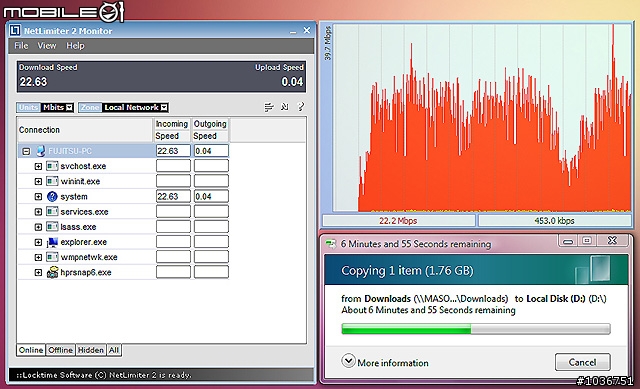This screenshot has width=640, height=389.
Task: Click the pin toolbar icon next to sort
Action: tap(284, 107)
